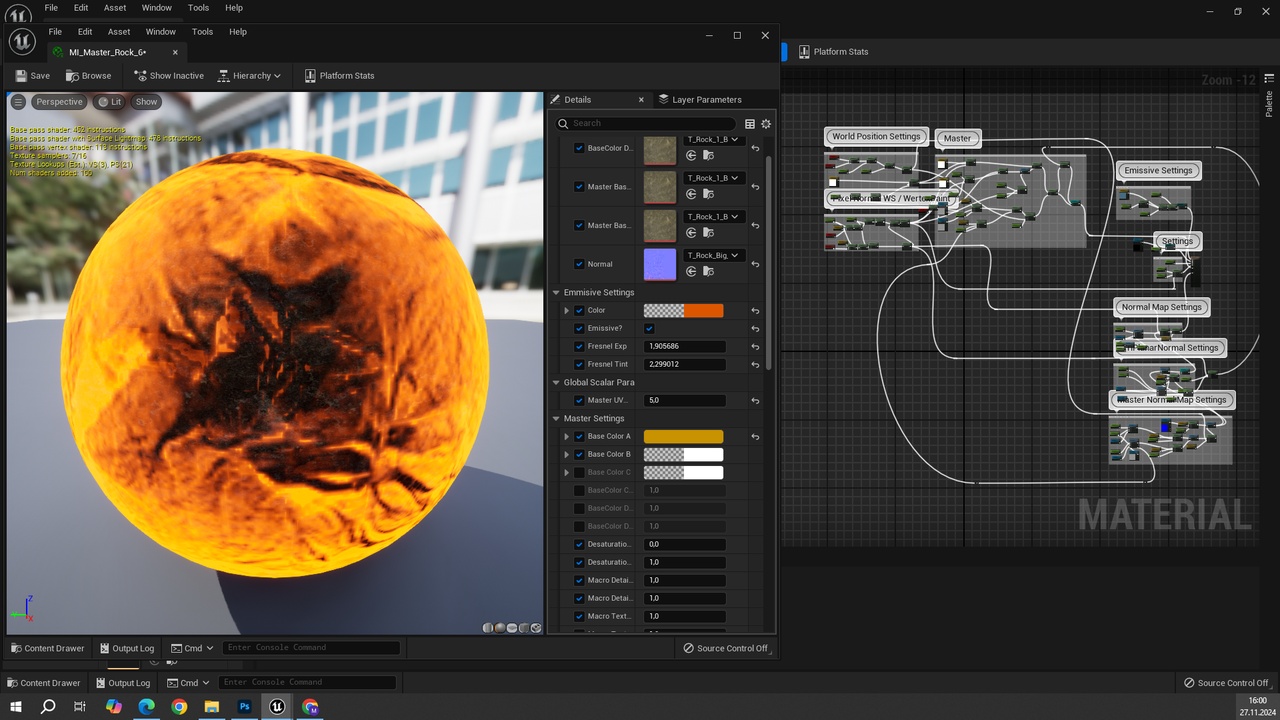Click the viewport Show button
1280x720 pixels.
click(x=146, y=102)
